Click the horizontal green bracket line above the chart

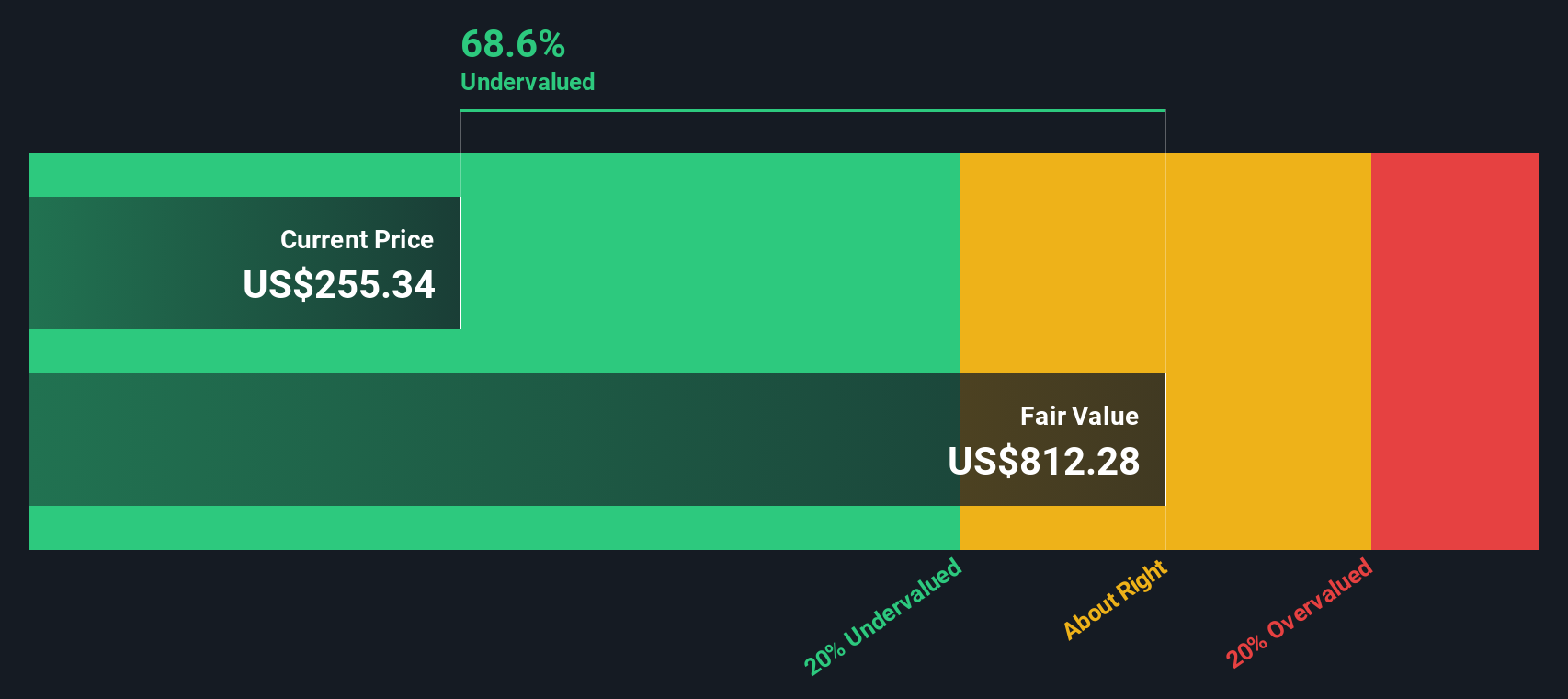(812, 110)
